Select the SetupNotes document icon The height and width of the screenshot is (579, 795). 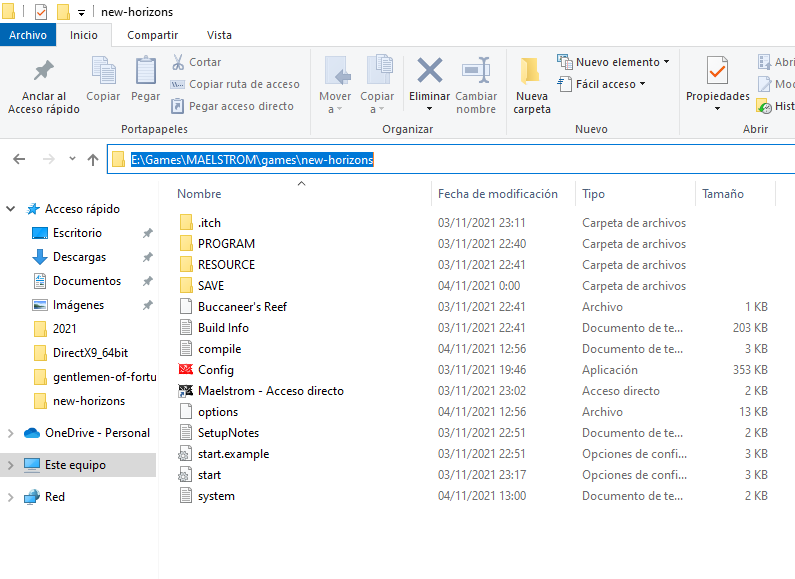point(186,432)
